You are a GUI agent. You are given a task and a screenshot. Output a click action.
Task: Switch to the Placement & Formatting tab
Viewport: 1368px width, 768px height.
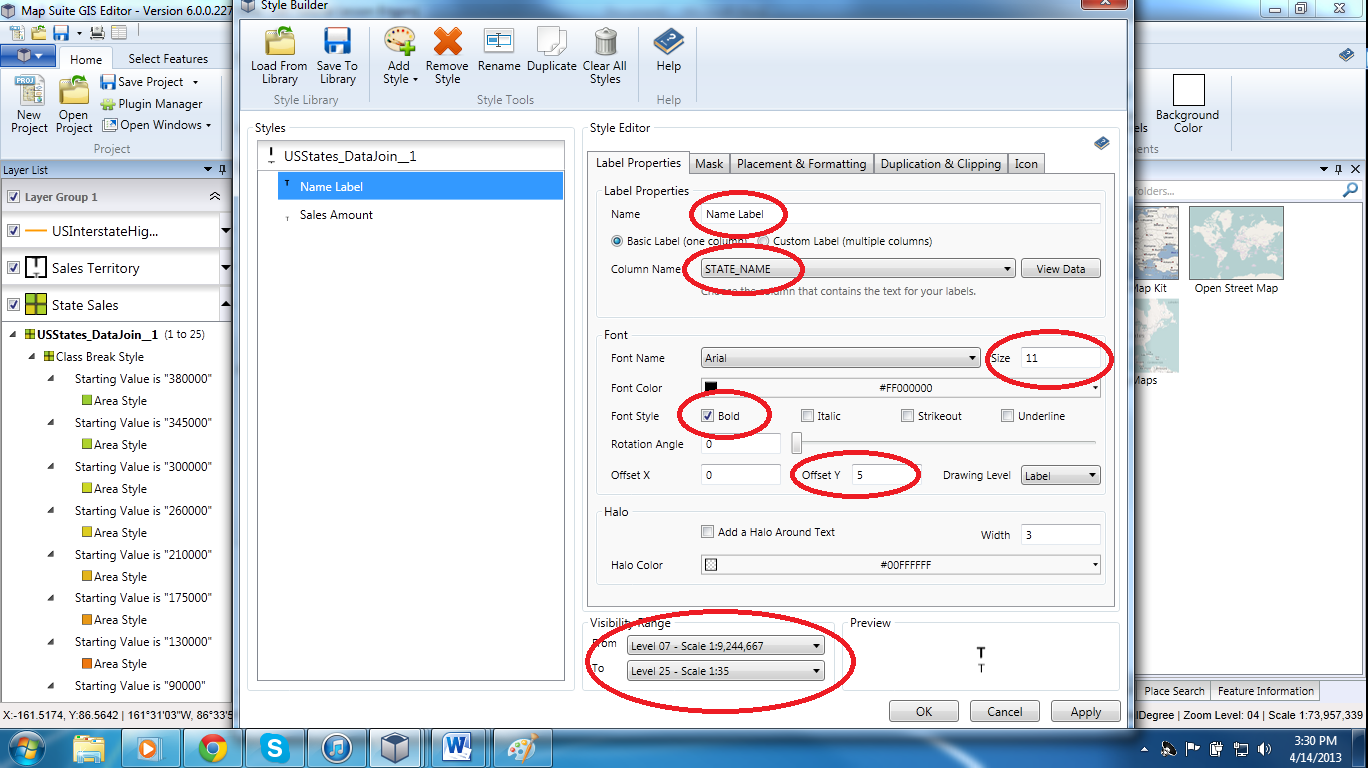[801, 164]
